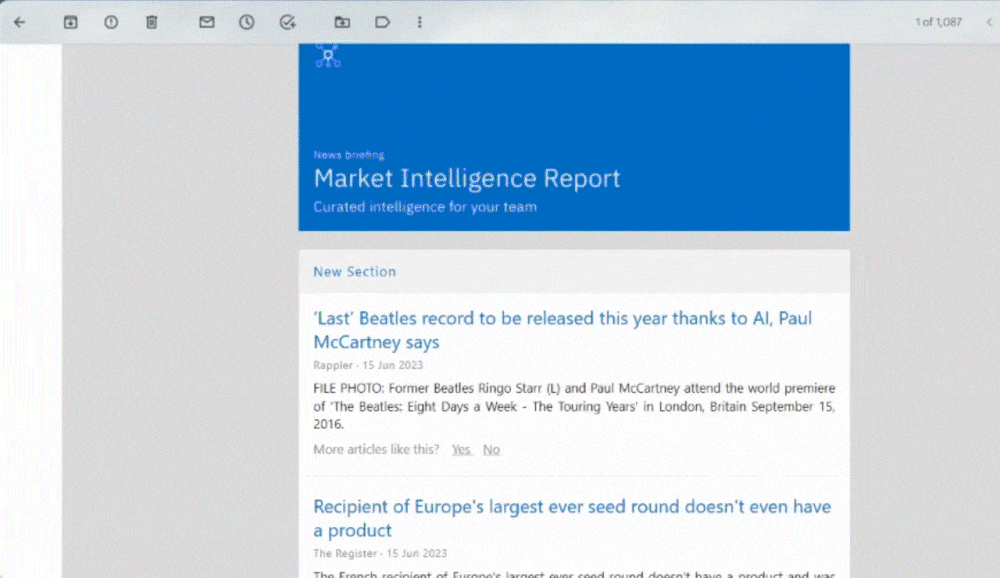
Task: Go back to the inbox list
Action: [x=20, y=22]
